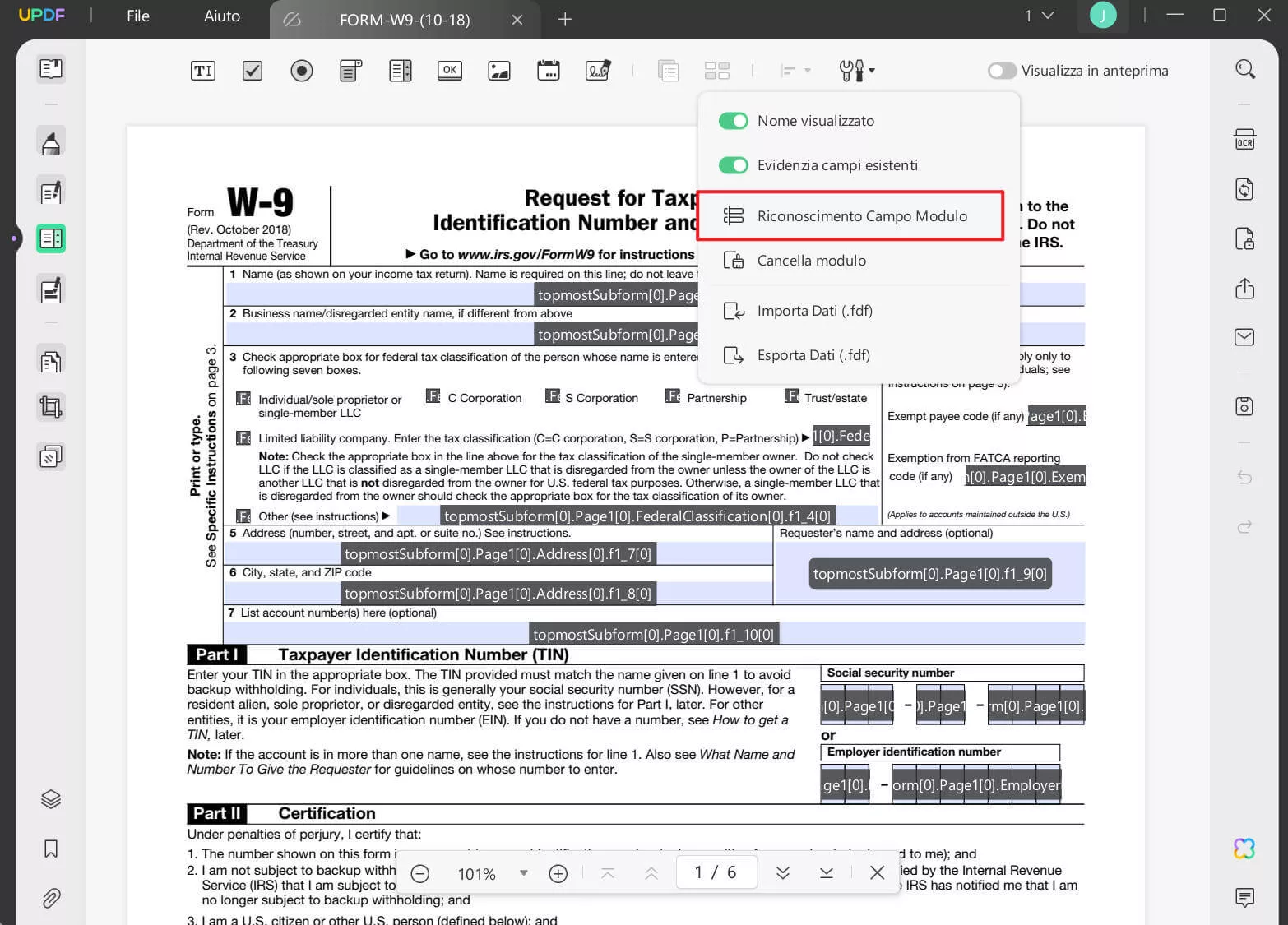1288x925 pixels.
Task: Open the align fields dropdown
Action: click(795, 71)
